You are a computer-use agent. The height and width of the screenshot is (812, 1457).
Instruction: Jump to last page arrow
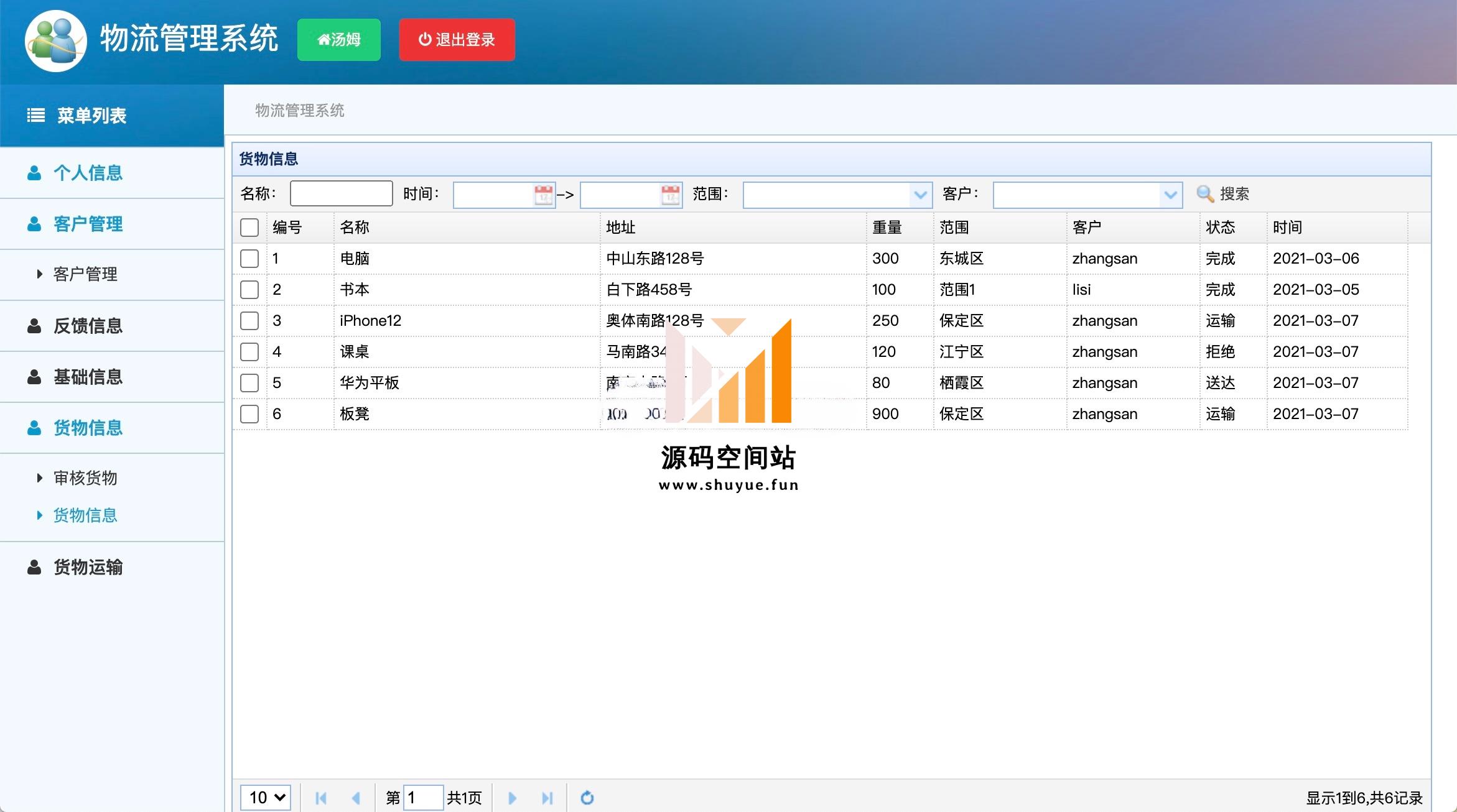tap(547, 798)
